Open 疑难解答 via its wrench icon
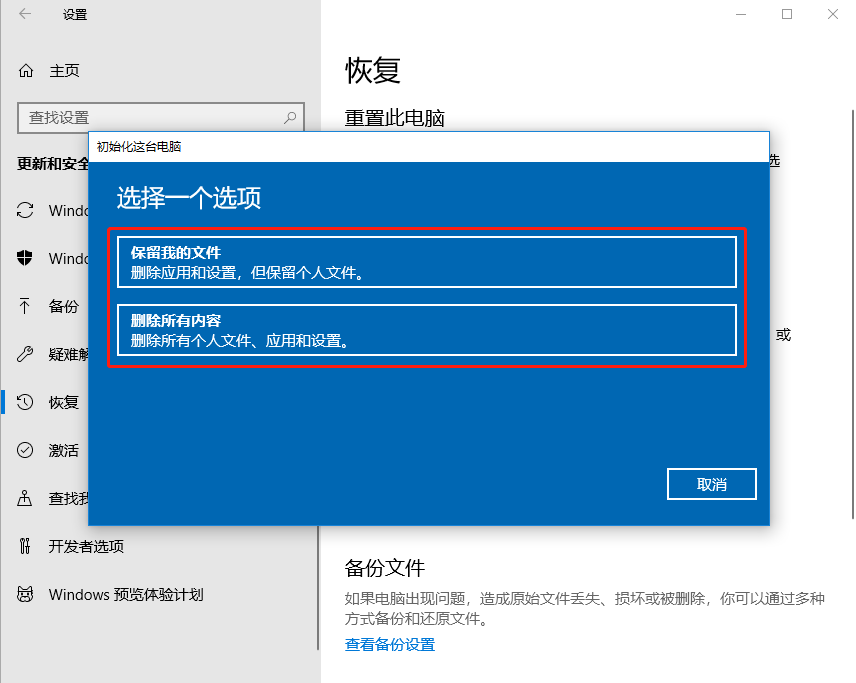The width and height of the screenshot is (856, 683). [x=24, y=354]
